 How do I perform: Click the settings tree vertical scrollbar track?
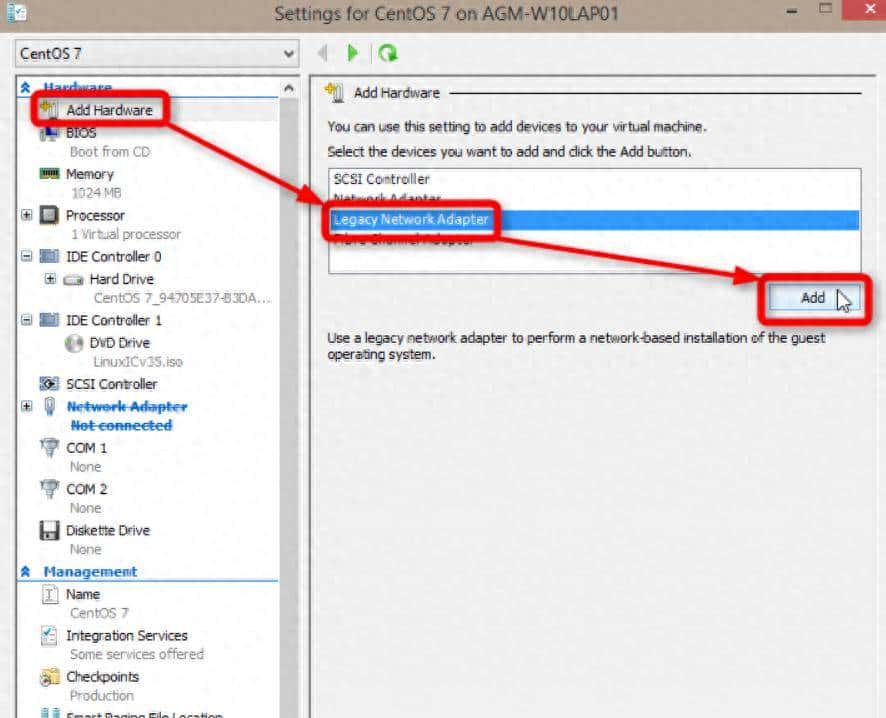click(289, 407)
